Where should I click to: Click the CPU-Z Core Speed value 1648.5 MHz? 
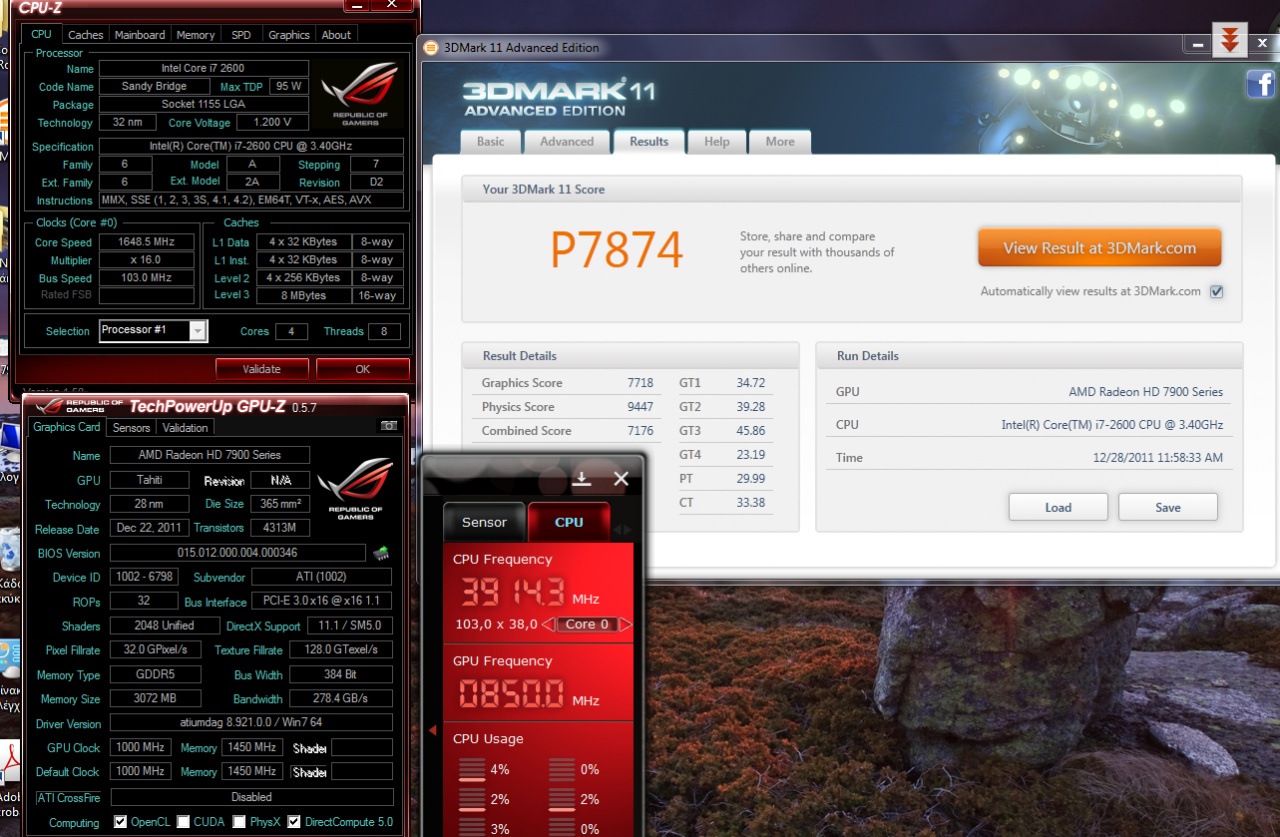147,242
